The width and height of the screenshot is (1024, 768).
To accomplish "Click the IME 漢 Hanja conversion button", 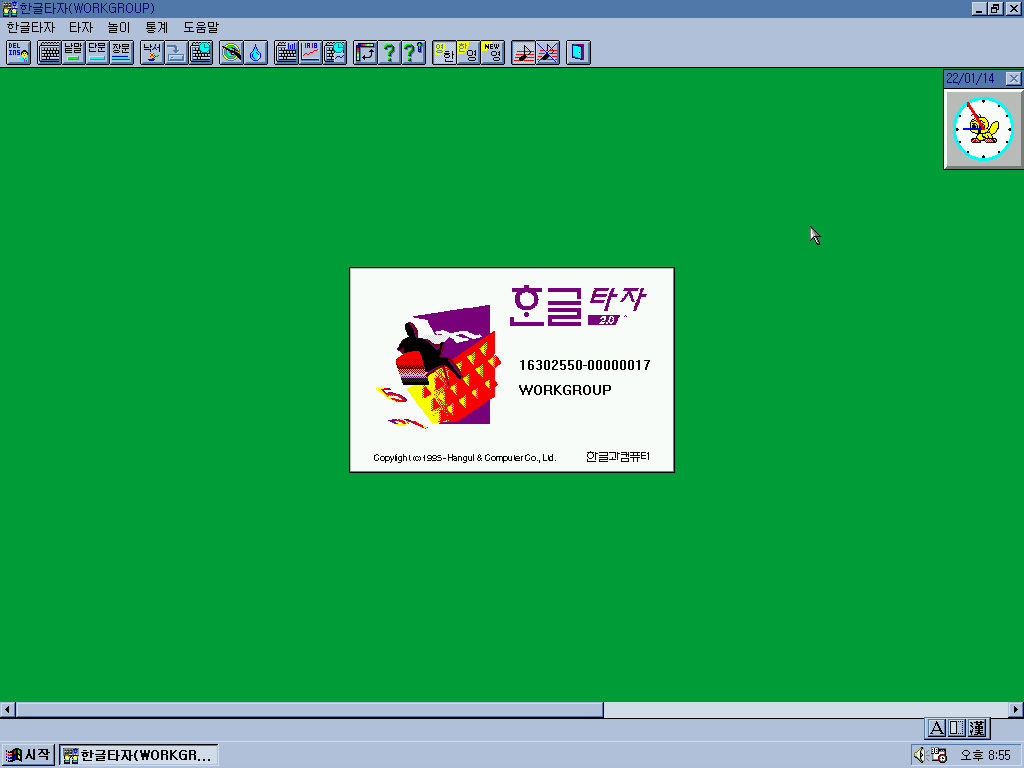I will pos(977,728).
